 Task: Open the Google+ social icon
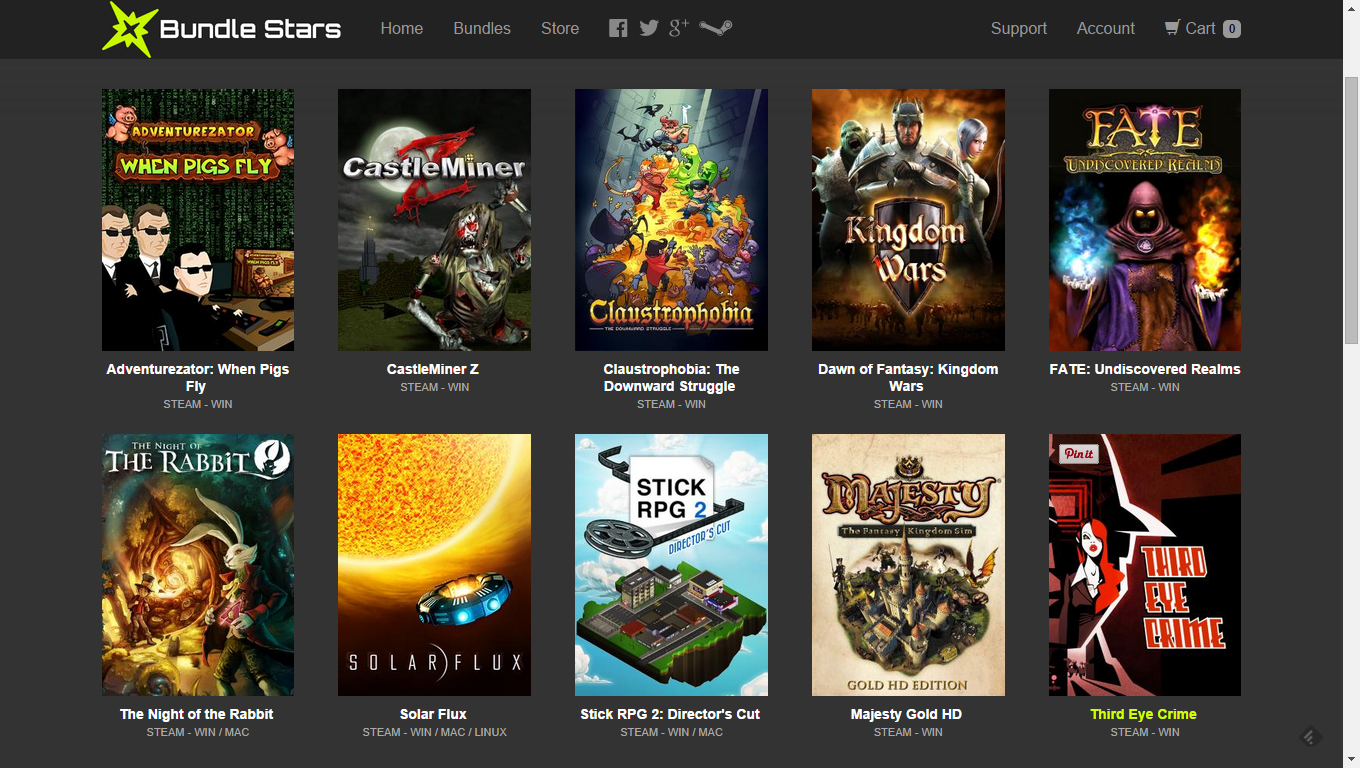click(679, 28)
